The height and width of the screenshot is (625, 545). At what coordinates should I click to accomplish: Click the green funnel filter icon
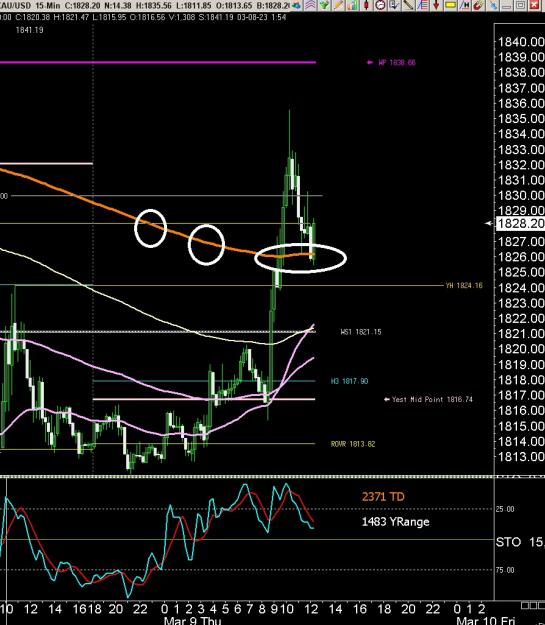pos(324,5)
